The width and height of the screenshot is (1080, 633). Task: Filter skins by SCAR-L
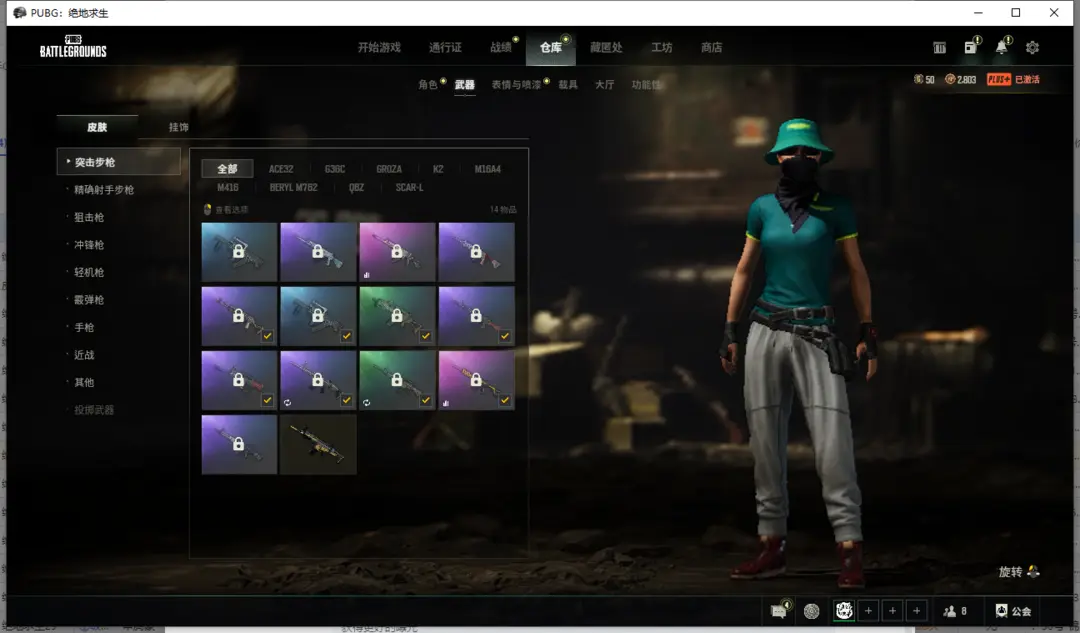409,187
